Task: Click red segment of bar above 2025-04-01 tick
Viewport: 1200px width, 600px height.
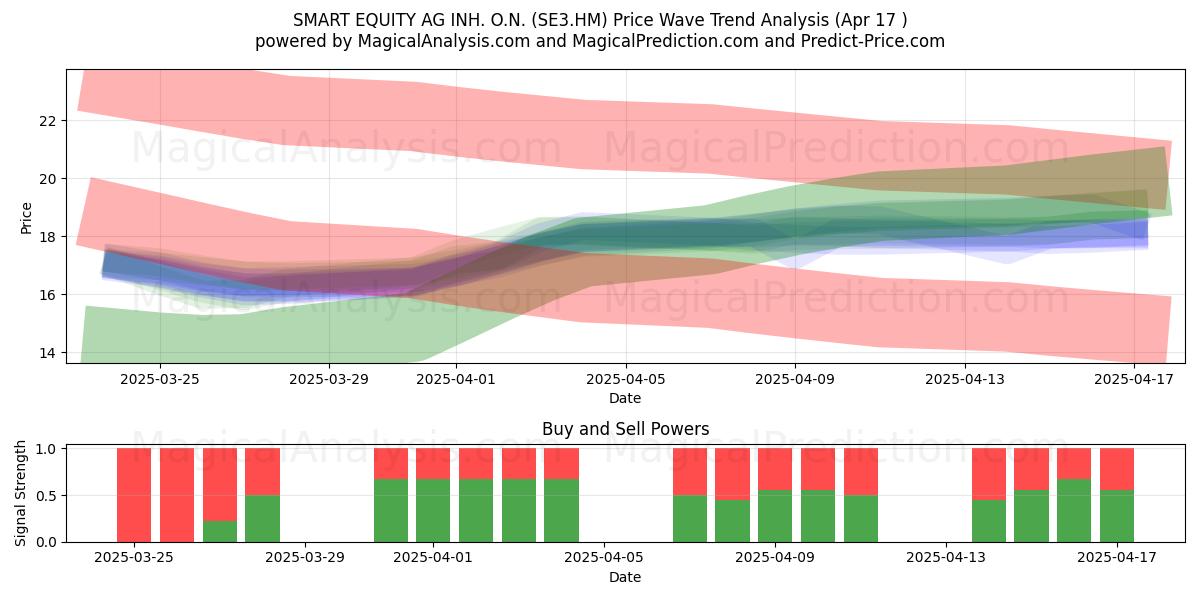Action: point(433,464)
